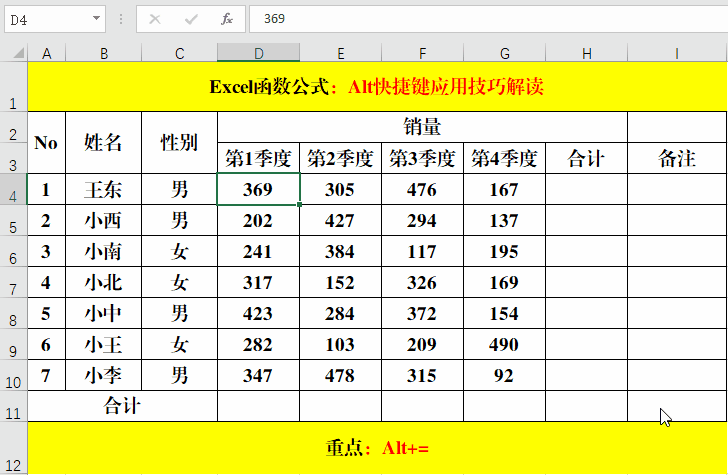This screenshot has width=728, height=475.
Task: Select the cell containing 305
Action: (340, 189)
